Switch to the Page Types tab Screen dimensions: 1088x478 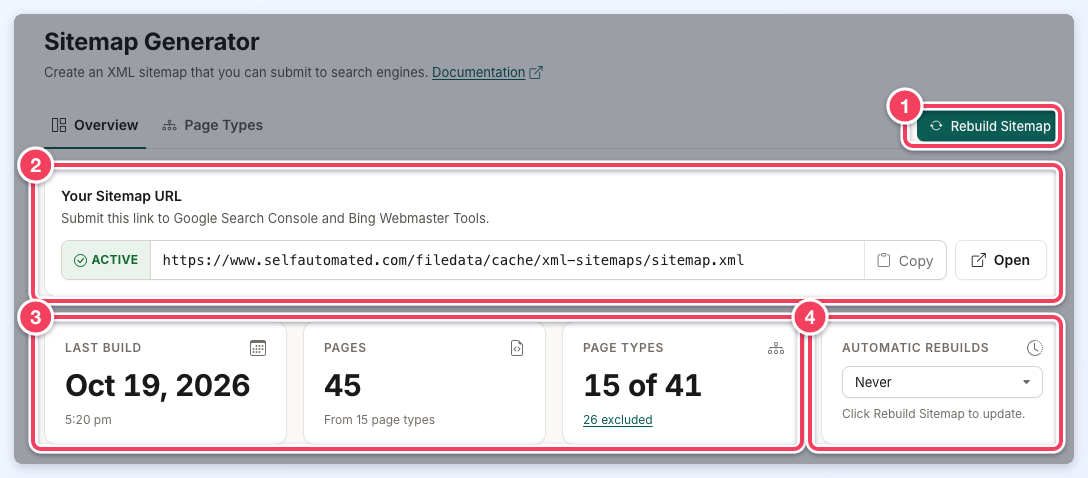pyautogui.click(x=212, y=126)
